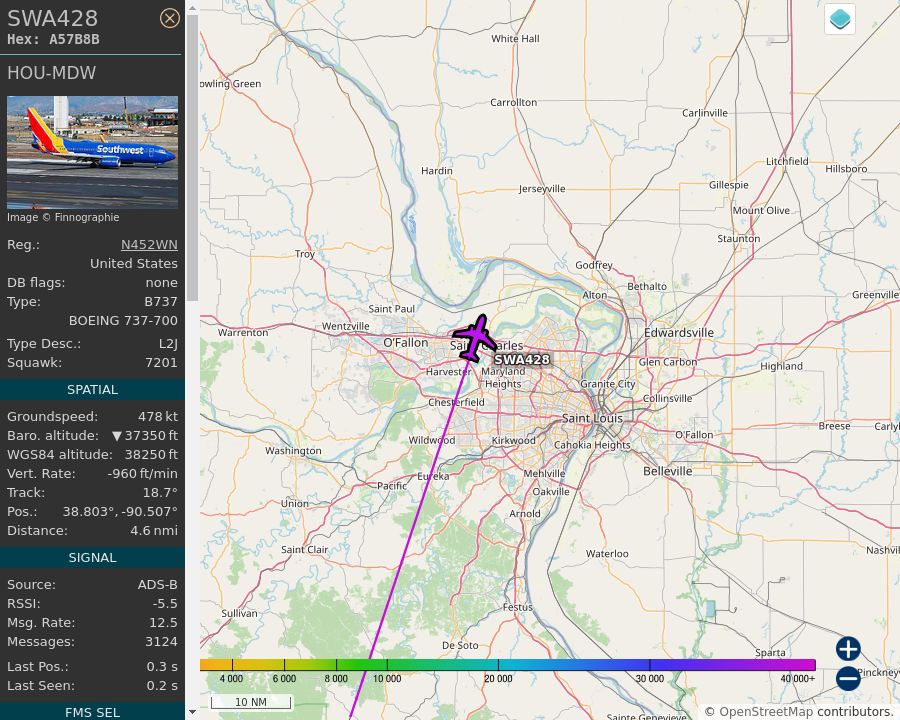The height and width of the screenshot is (720, 900).
Task: Select the groundspeed value 478 kt
Action: pos(158,417)
